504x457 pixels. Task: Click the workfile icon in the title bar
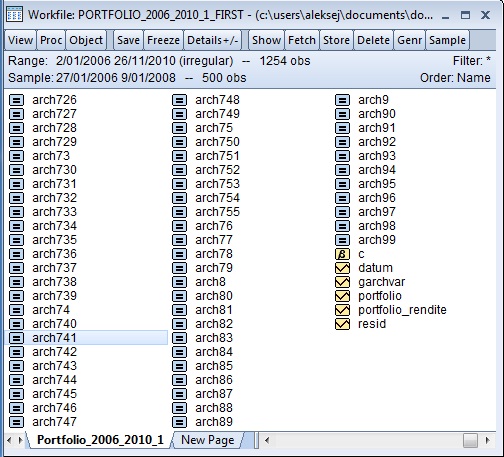tap(15, 14)
